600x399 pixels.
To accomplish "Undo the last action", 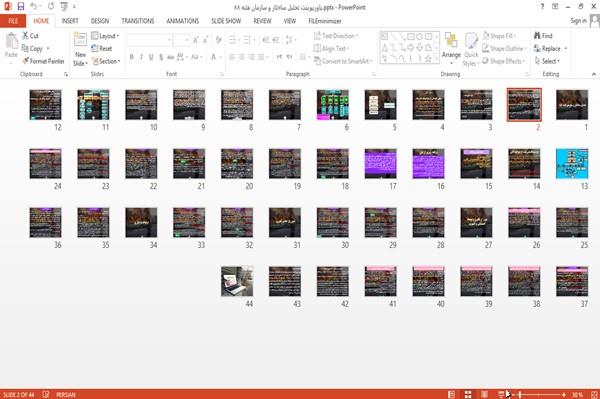I will pos(34,7).
